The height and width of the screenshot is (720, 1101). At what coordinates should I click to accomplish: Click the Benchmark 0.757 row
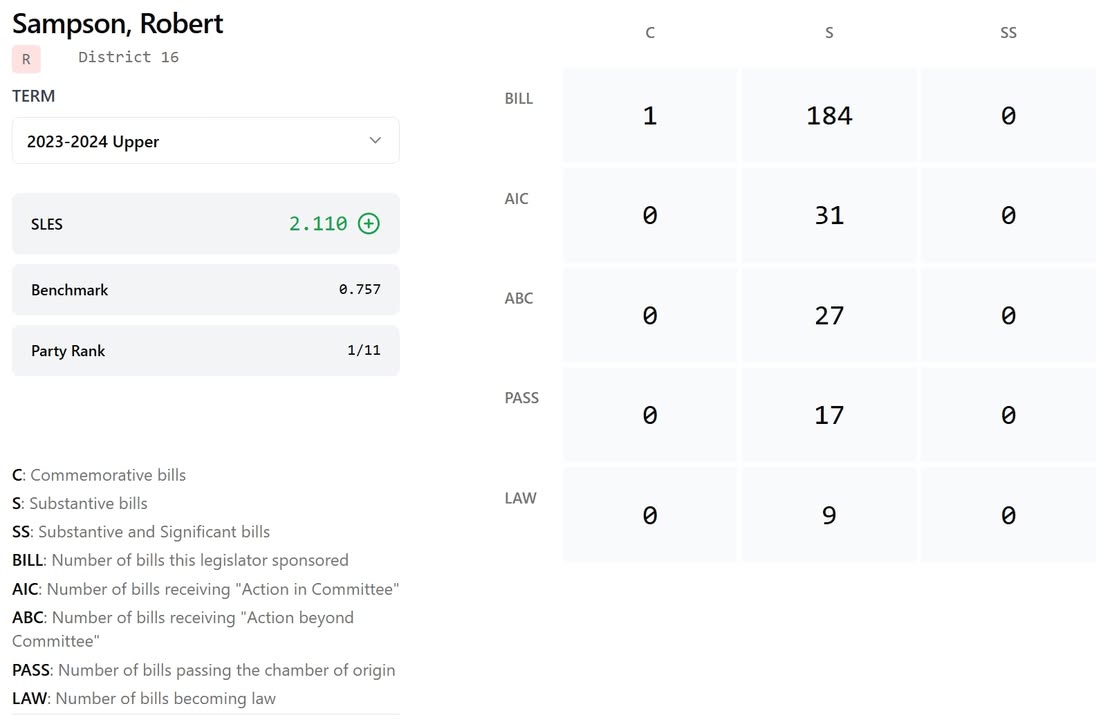coord(205,290)
